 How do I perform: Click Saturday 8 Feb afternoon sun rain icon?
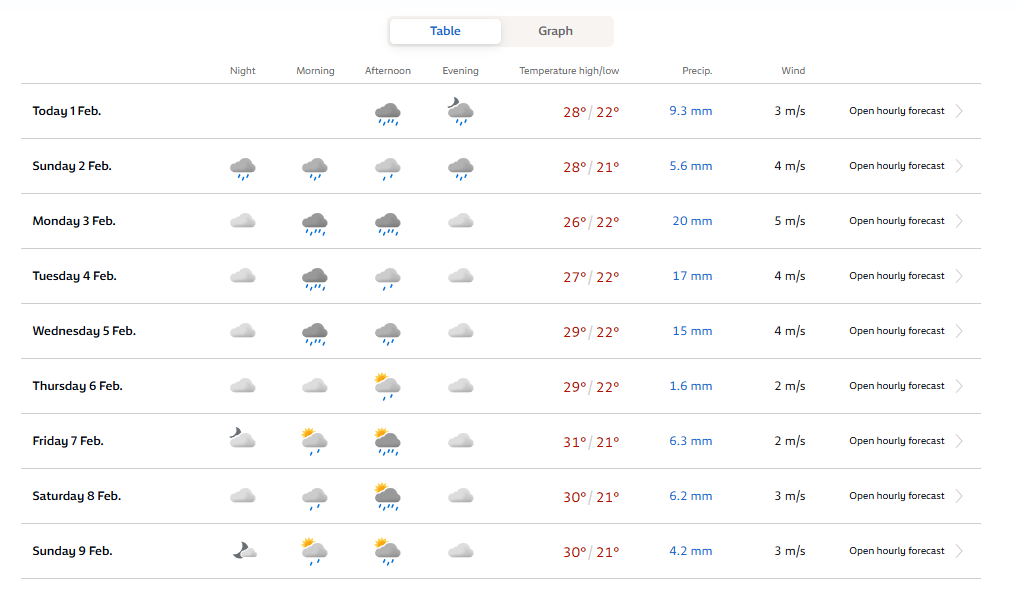pyautogui.click(x=387, y=497)
